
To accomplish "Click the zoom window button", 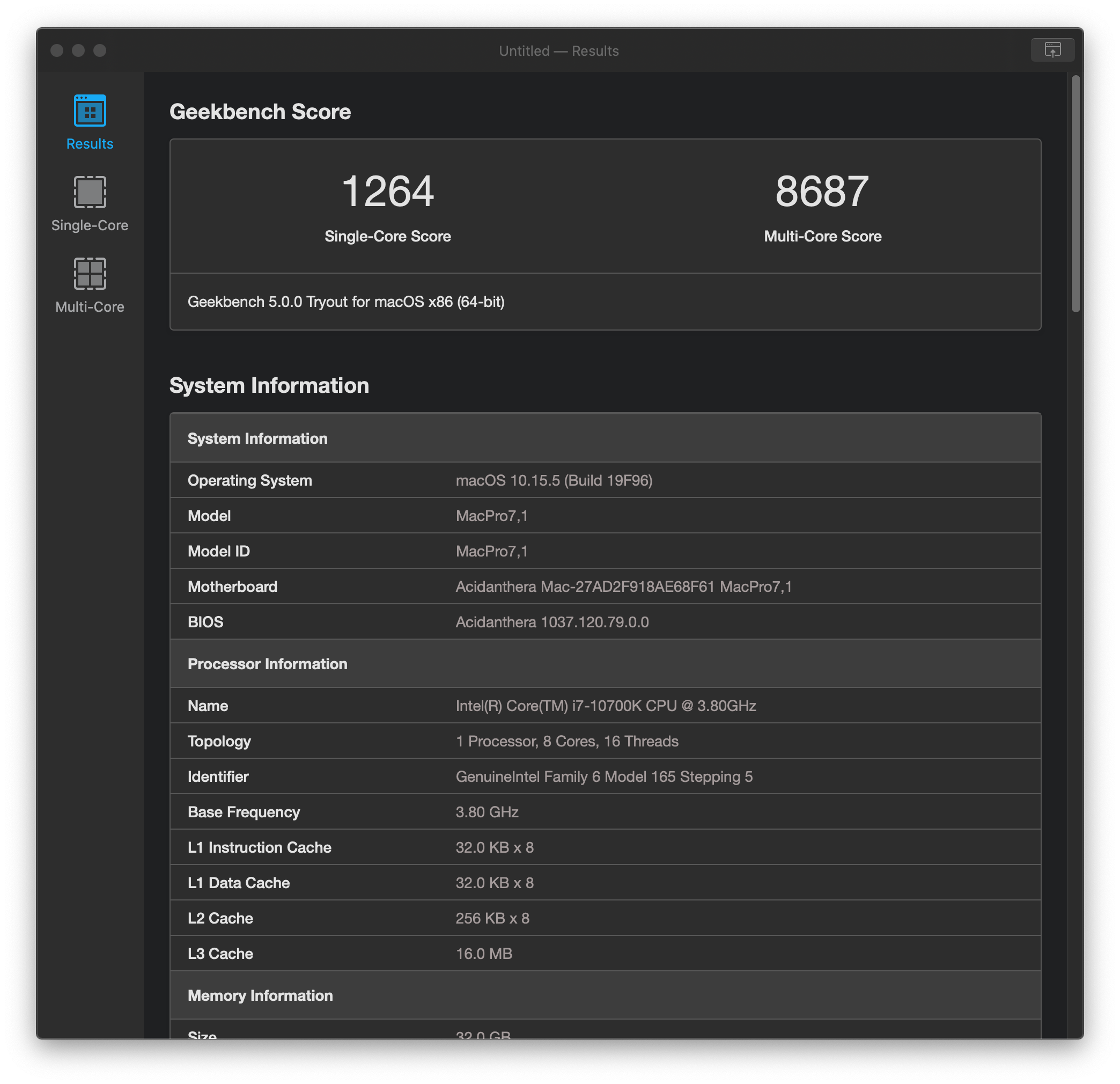I will coord(100,50).
